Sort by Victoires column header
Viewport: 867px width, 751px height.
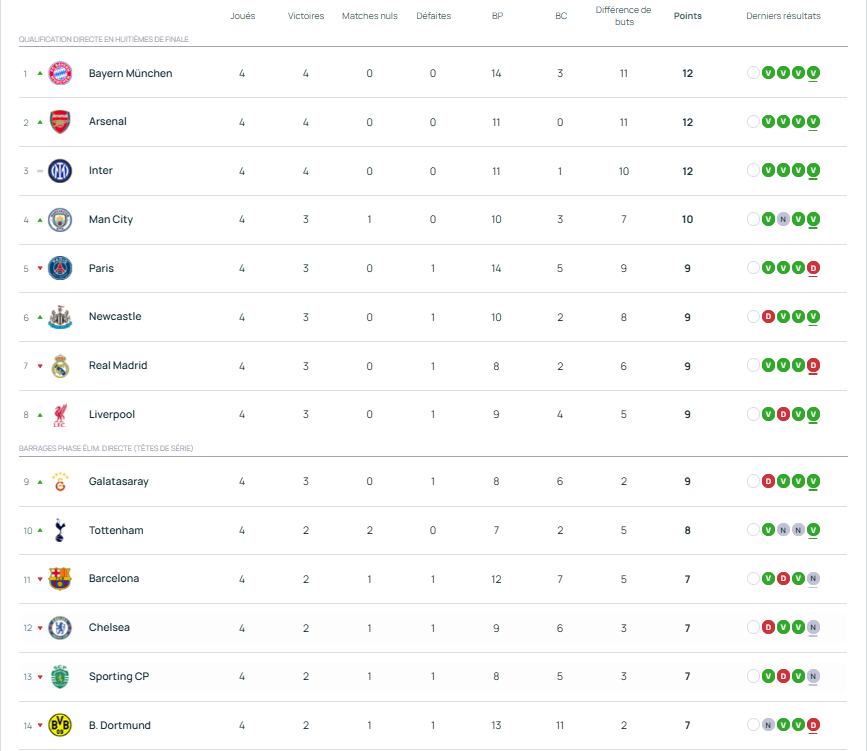[306, 16]
